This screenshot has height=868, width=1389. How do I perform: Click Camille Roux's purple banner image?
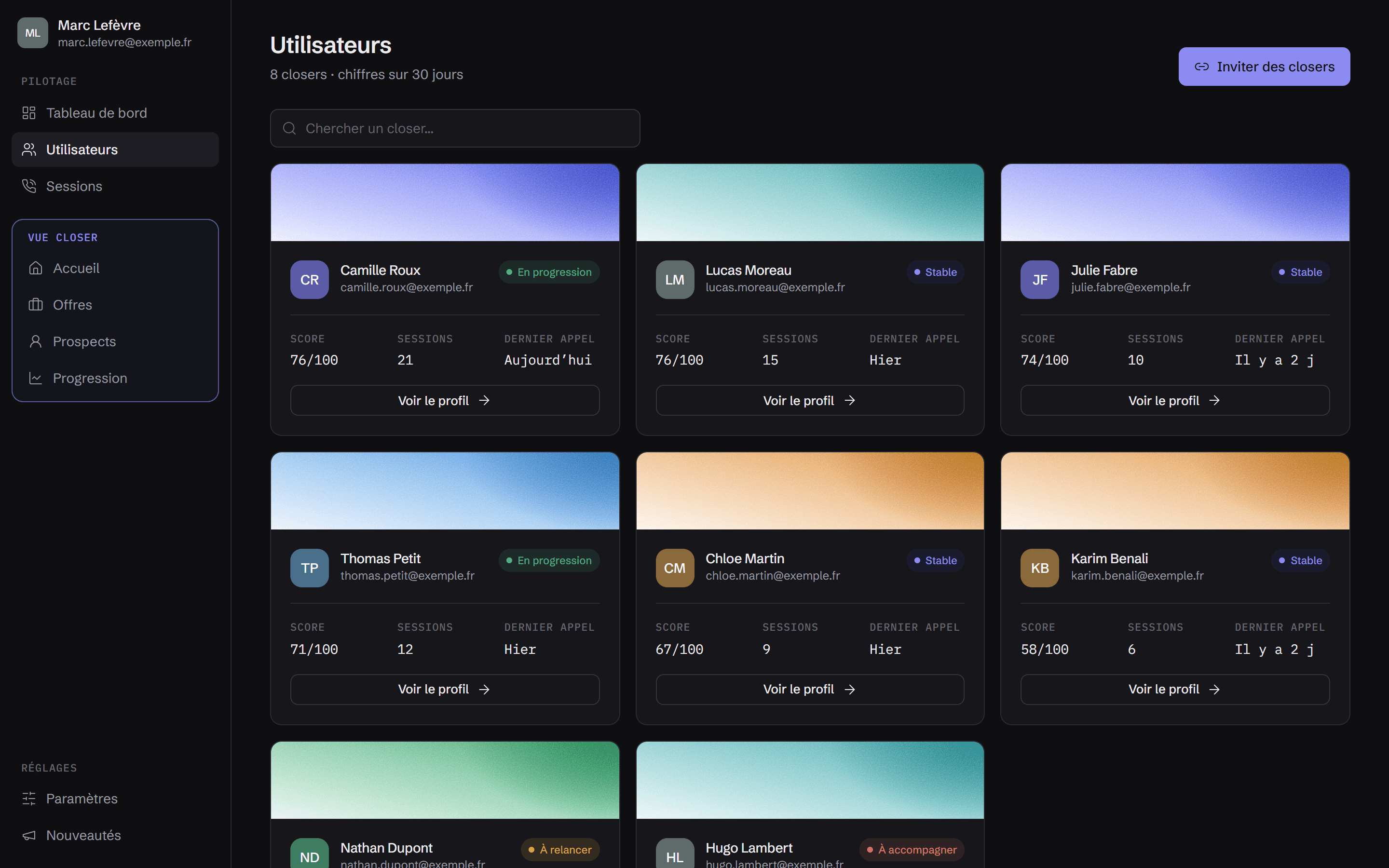point(445,203)
